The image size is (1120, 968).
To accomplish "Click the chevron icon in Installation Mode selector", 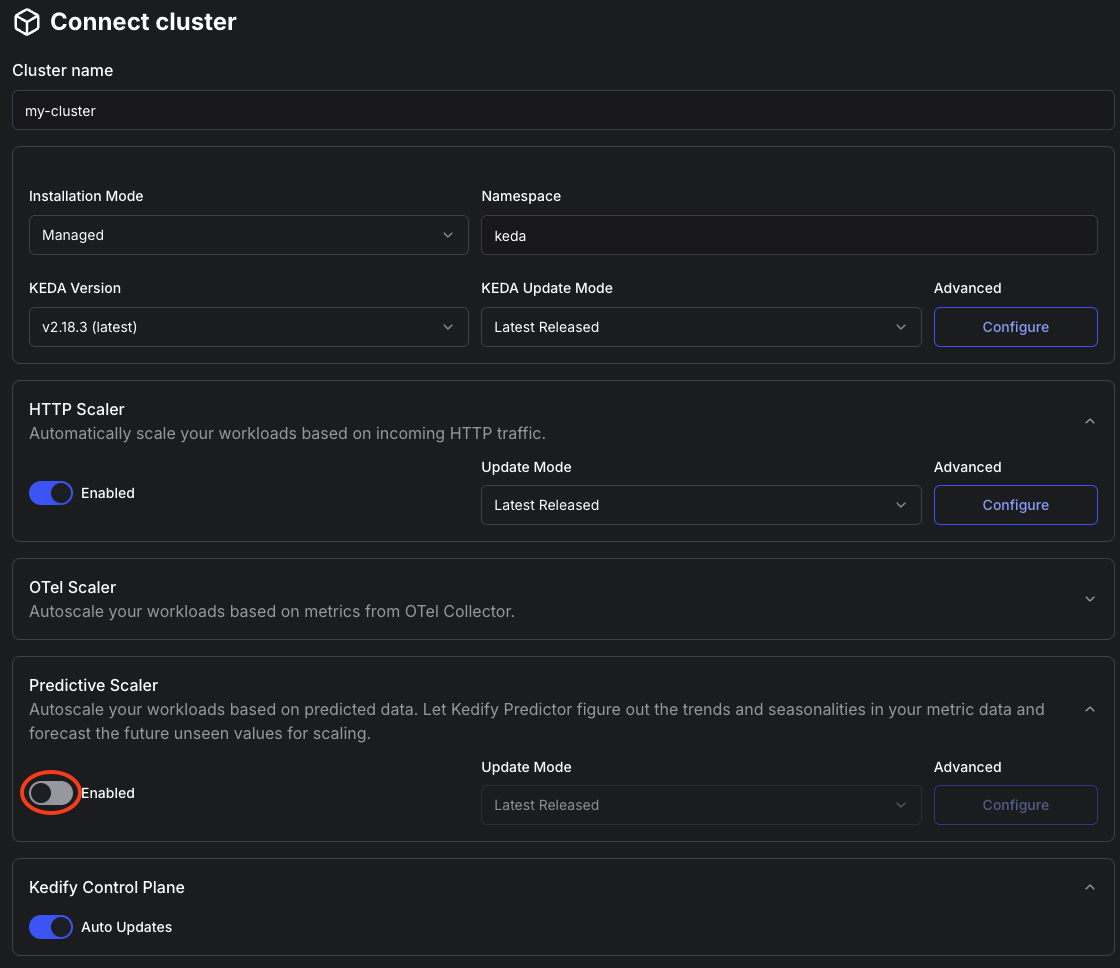I will pos(447,235).
